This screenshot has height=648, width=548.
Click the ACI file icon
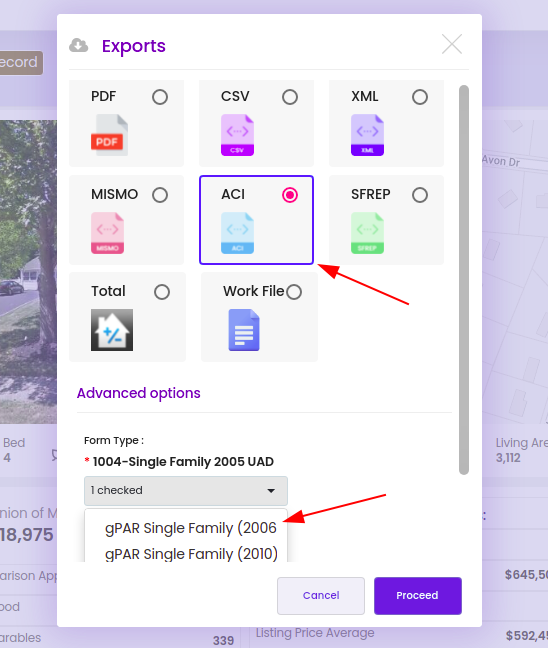[x=237, y=233]
